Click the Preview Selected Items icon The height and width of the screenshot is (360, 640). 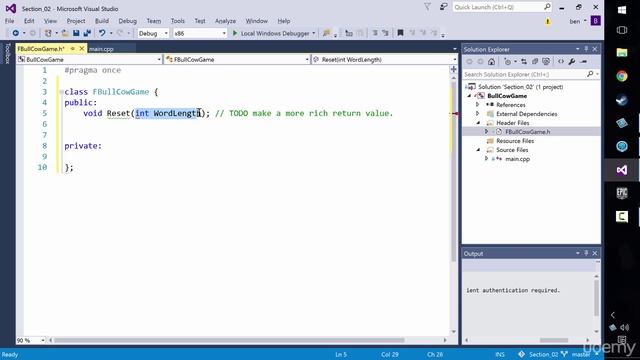pyautogui.click(x=584, y=62)
